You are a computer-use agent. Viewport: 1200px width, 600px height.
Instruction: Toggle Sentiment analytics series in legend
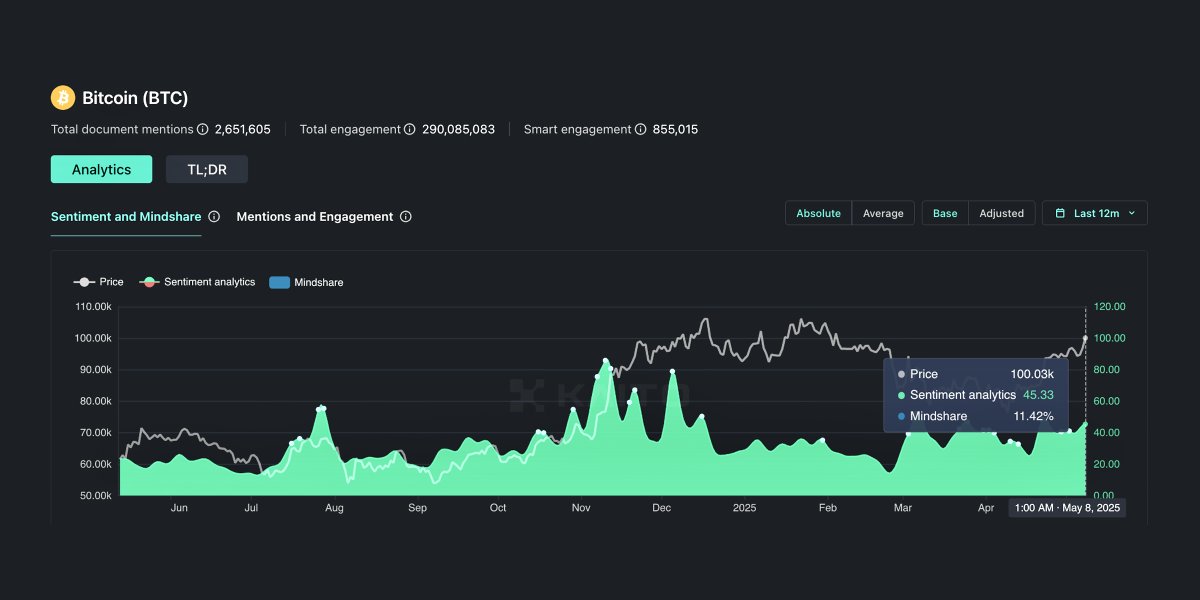pos(198,282)
